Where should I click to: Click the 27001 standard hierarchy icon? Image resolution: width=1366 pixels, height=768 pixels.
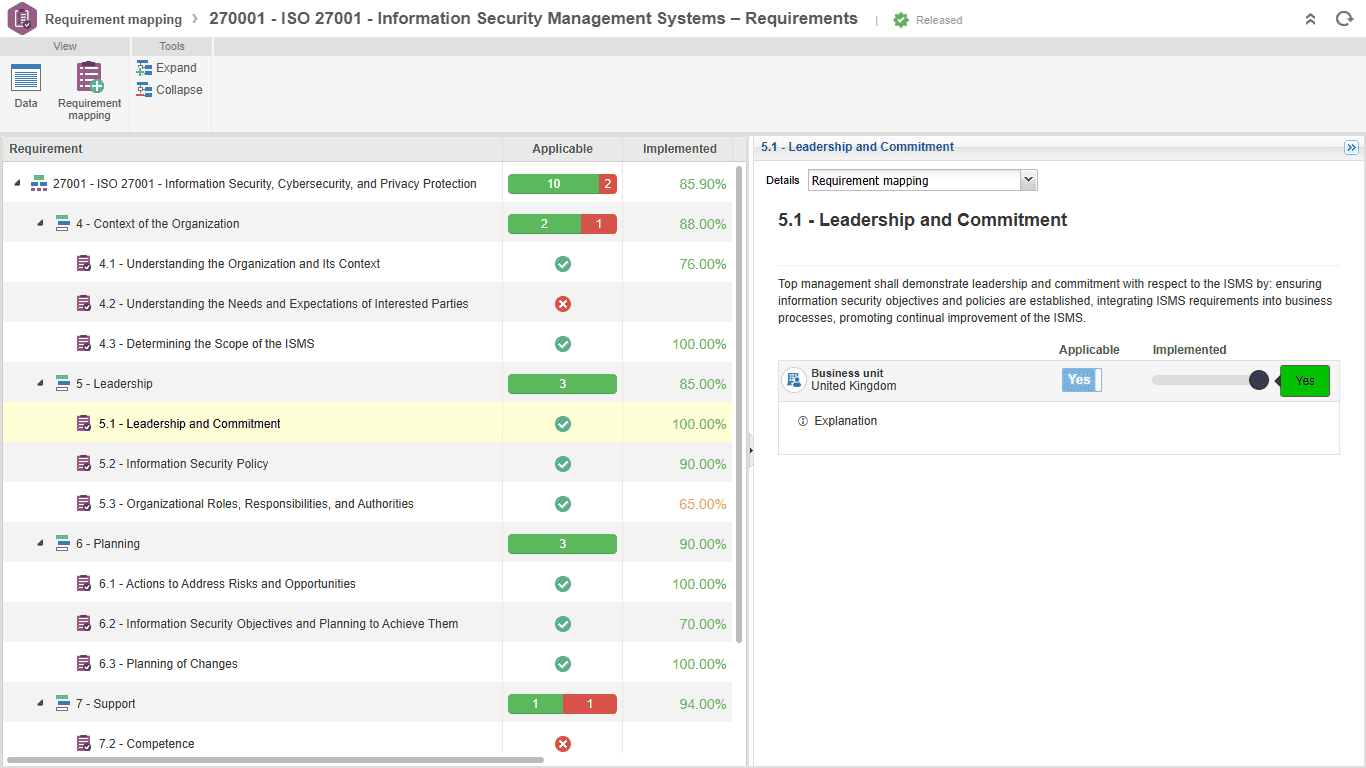point(39,184)
